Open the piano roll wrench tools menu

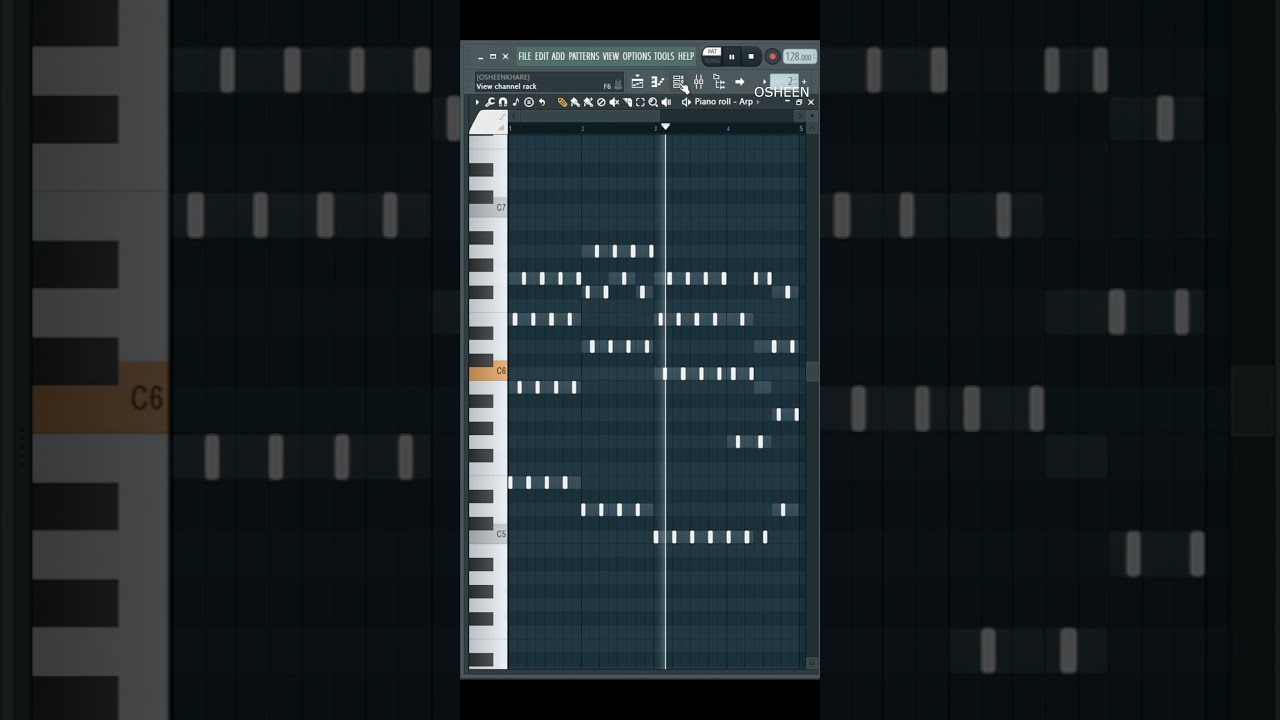point(490,102)
